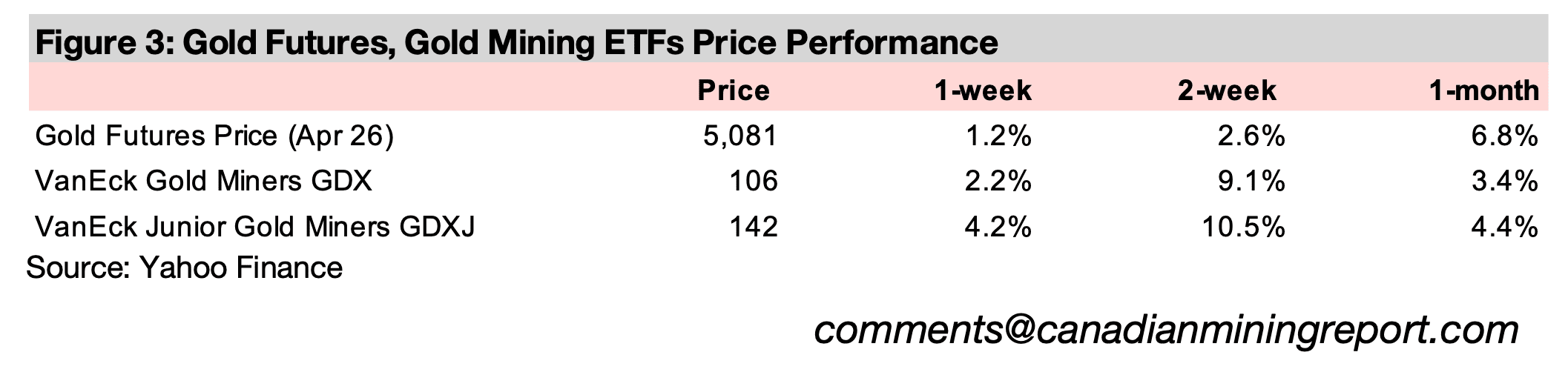This screenshot has height=375, width=1568.
Task: Click the Figure 3 table title
Action: 516,43
